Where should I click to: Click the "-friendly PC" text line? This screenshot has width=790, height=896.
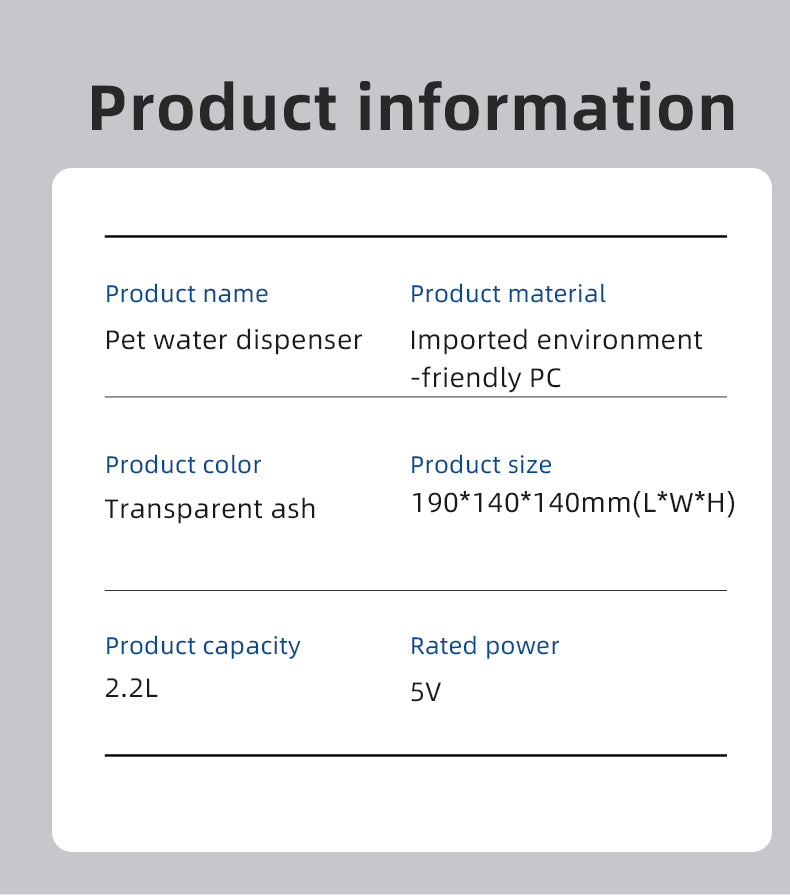486,378
